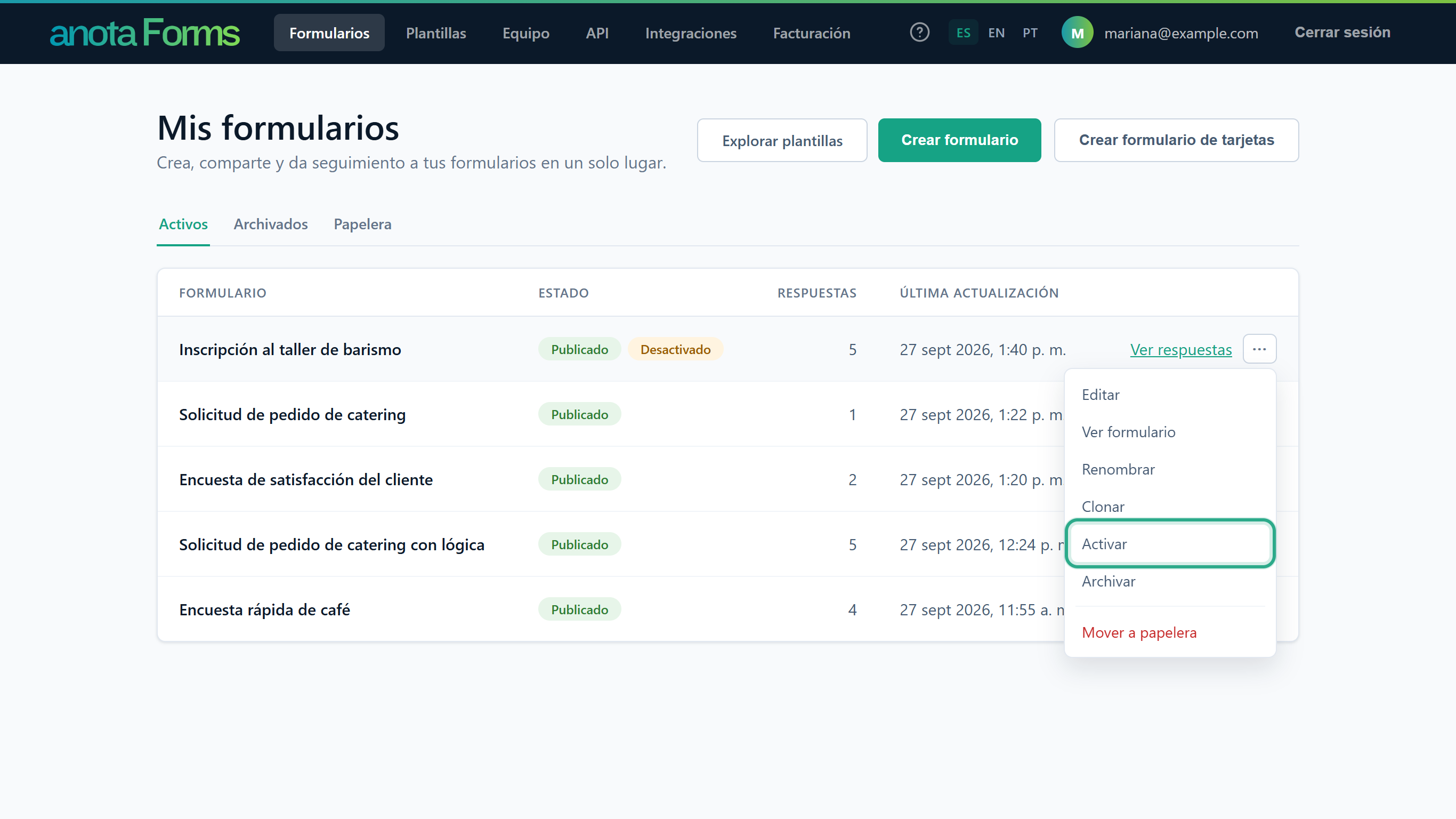Image resolution: width=1456 pixels, height=819 pixels.
Task: Click the anota Forms logo
Action: pyautogui.click(x=145, y=33)
